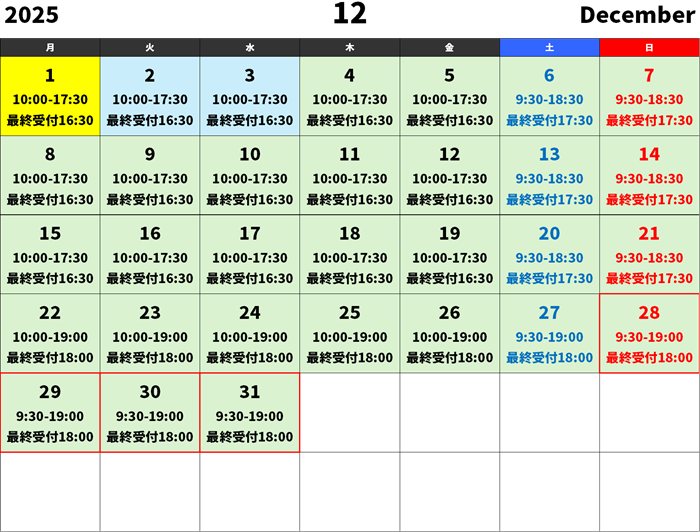The height and width of the screenshot is (532, 700).
Task: Select day 25 calendar cell
Action: [x=350, y=333]
